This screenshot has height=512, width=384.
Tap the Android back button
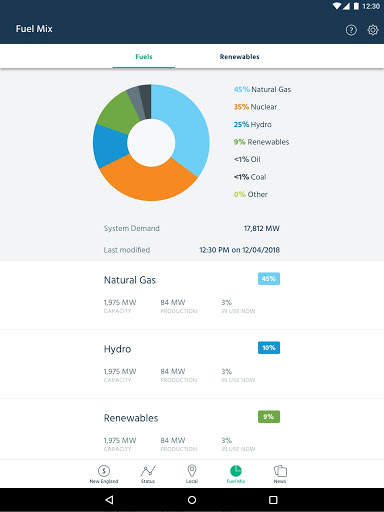coord(109,500)
